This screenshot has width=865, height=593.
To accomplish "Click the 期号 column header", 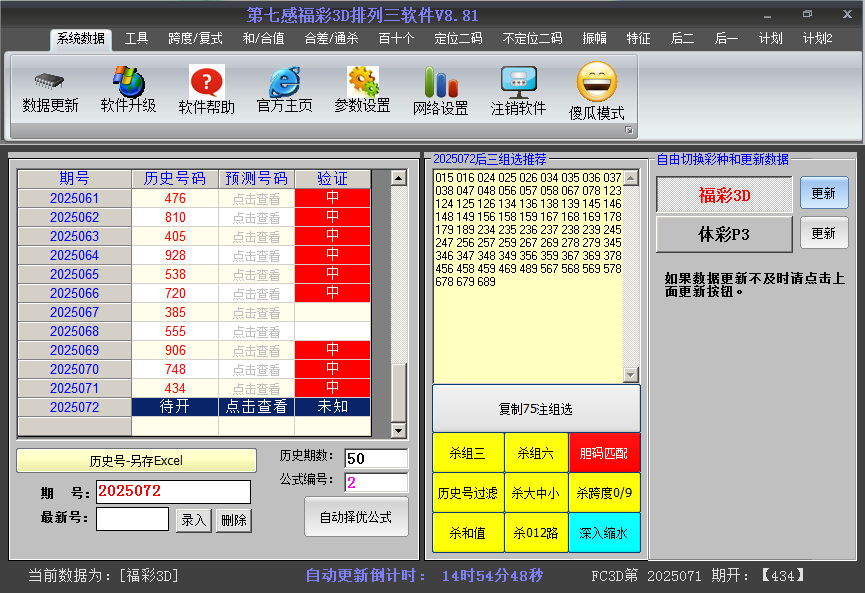I will [x=74, y=179].
